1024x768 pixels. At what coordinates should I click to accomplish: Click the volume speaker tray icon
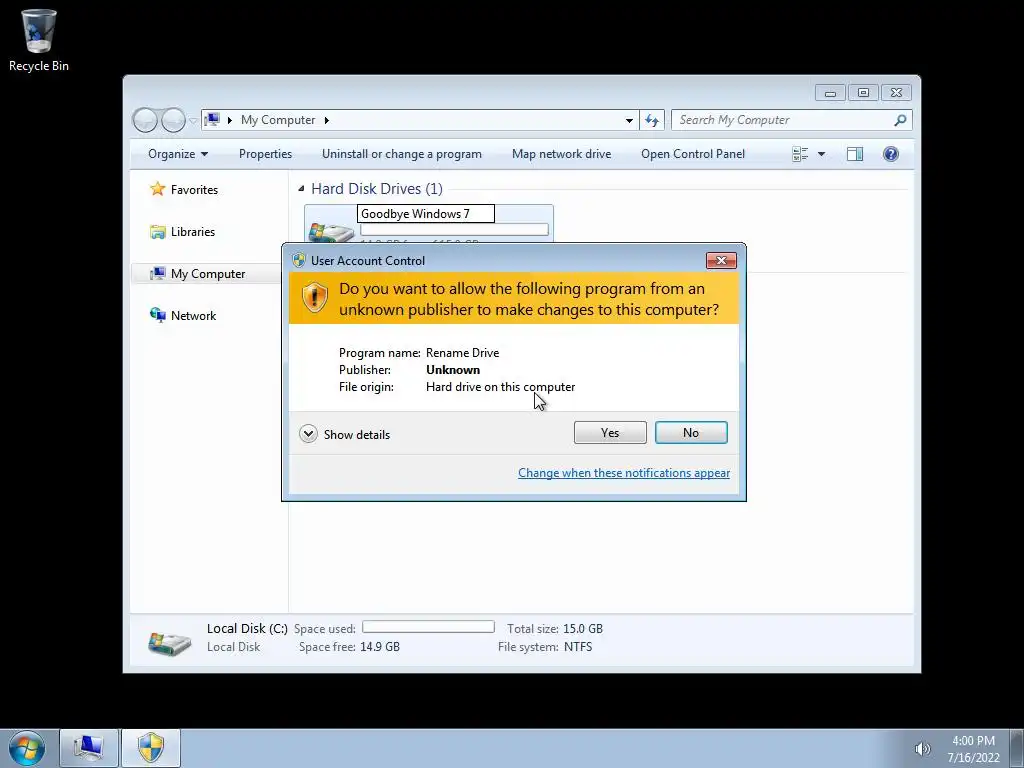pyautogui.click(x=922, y=749)
